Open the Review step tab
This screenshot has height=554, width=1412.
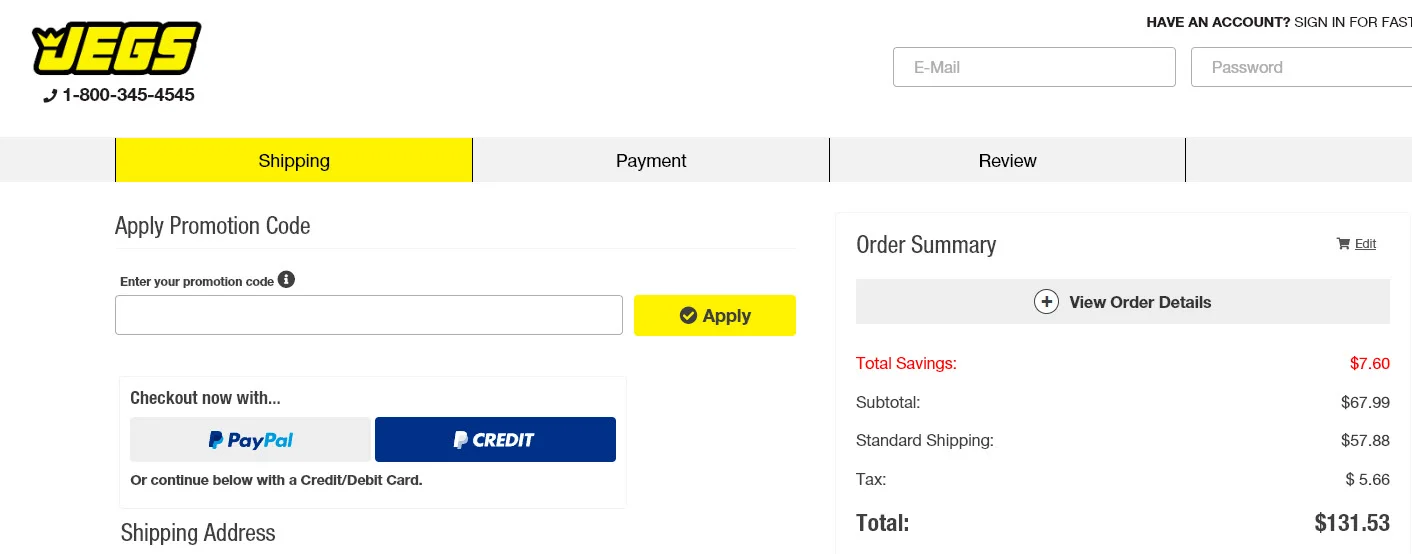(1007, 161)
